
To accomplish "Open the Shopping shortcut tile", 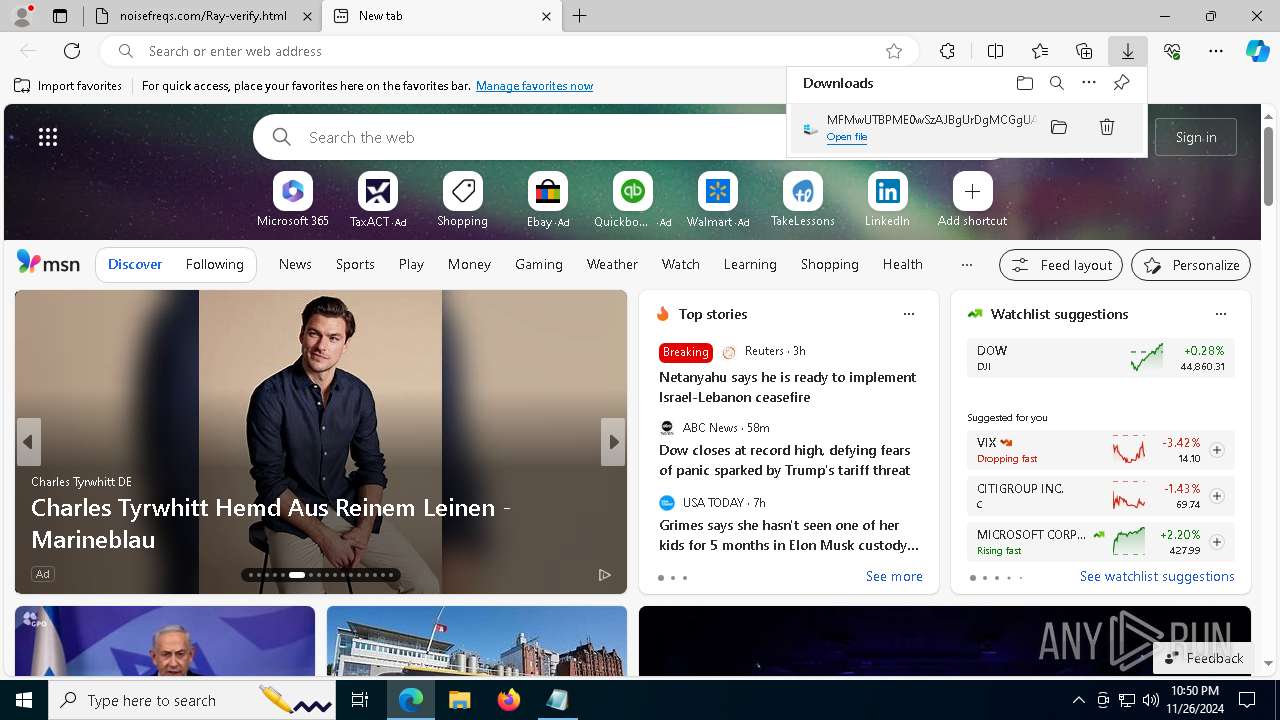I will 462,199.
